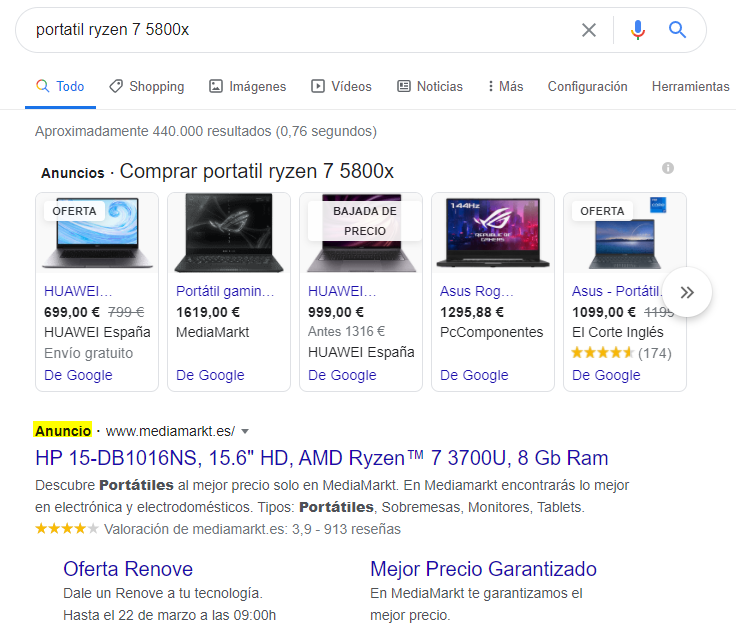Expand the Más menu
Image resolution: width=736 pixels, height=643 pixels.
[505, 87]
